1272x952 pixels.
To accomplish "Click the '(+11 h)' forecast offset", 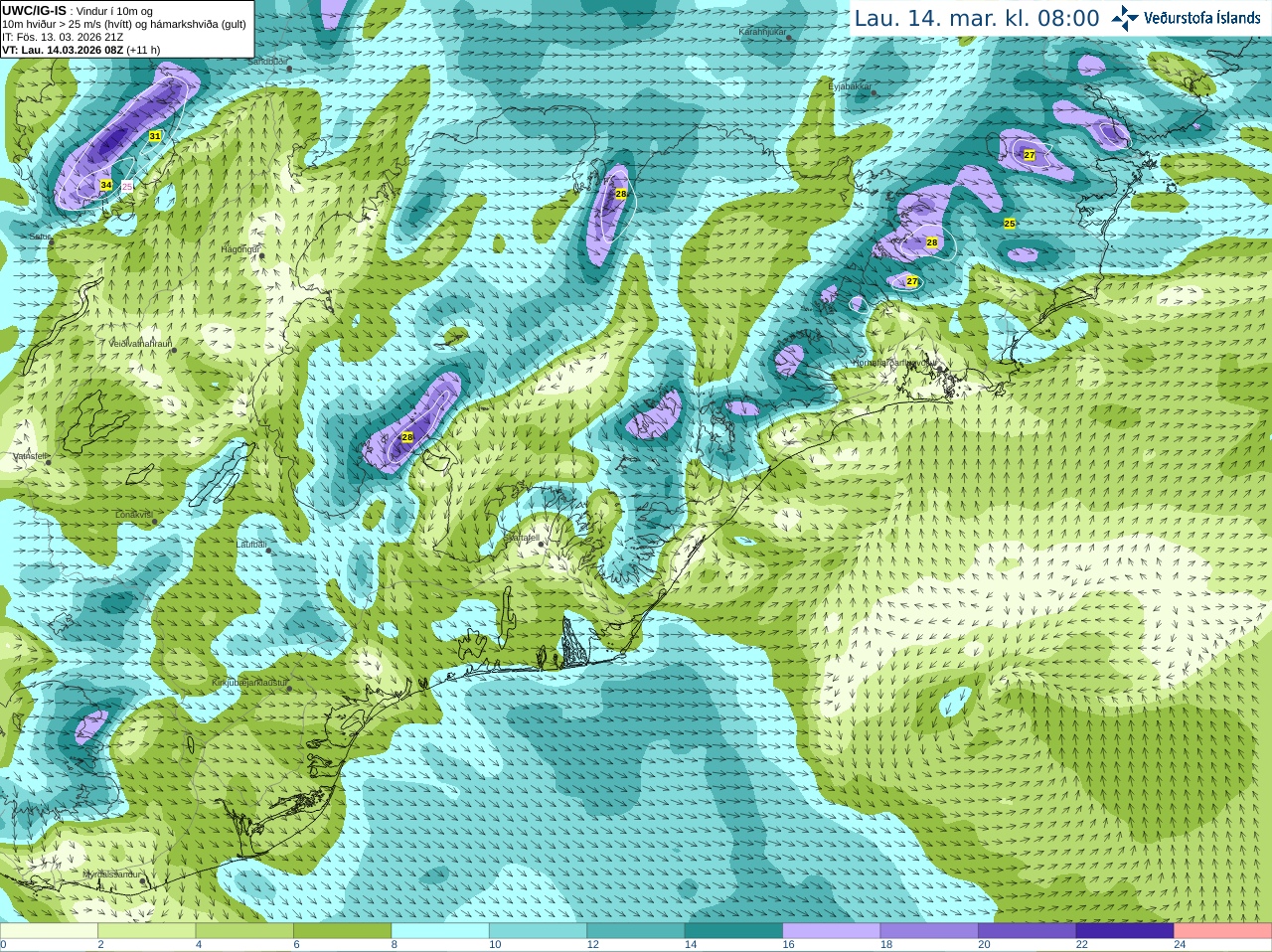I will [144, 50].
